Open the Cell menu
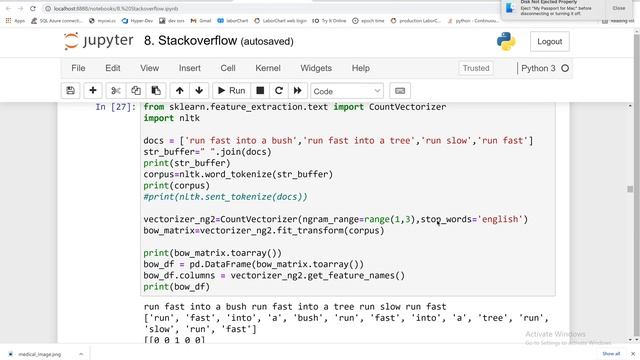The width and height of the screenshot is (640, 360). point(228,68)
